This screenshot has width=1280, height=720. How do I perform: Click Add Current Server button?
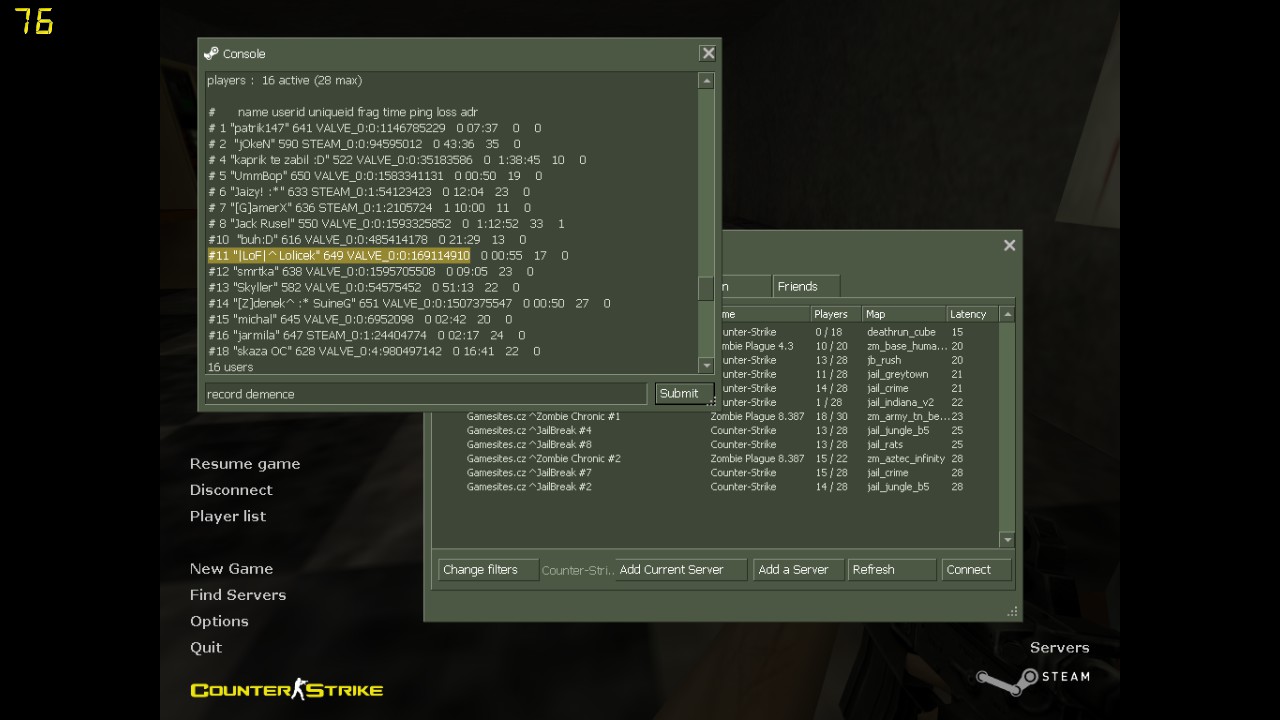pyautogui.click(x=681, y=570)
